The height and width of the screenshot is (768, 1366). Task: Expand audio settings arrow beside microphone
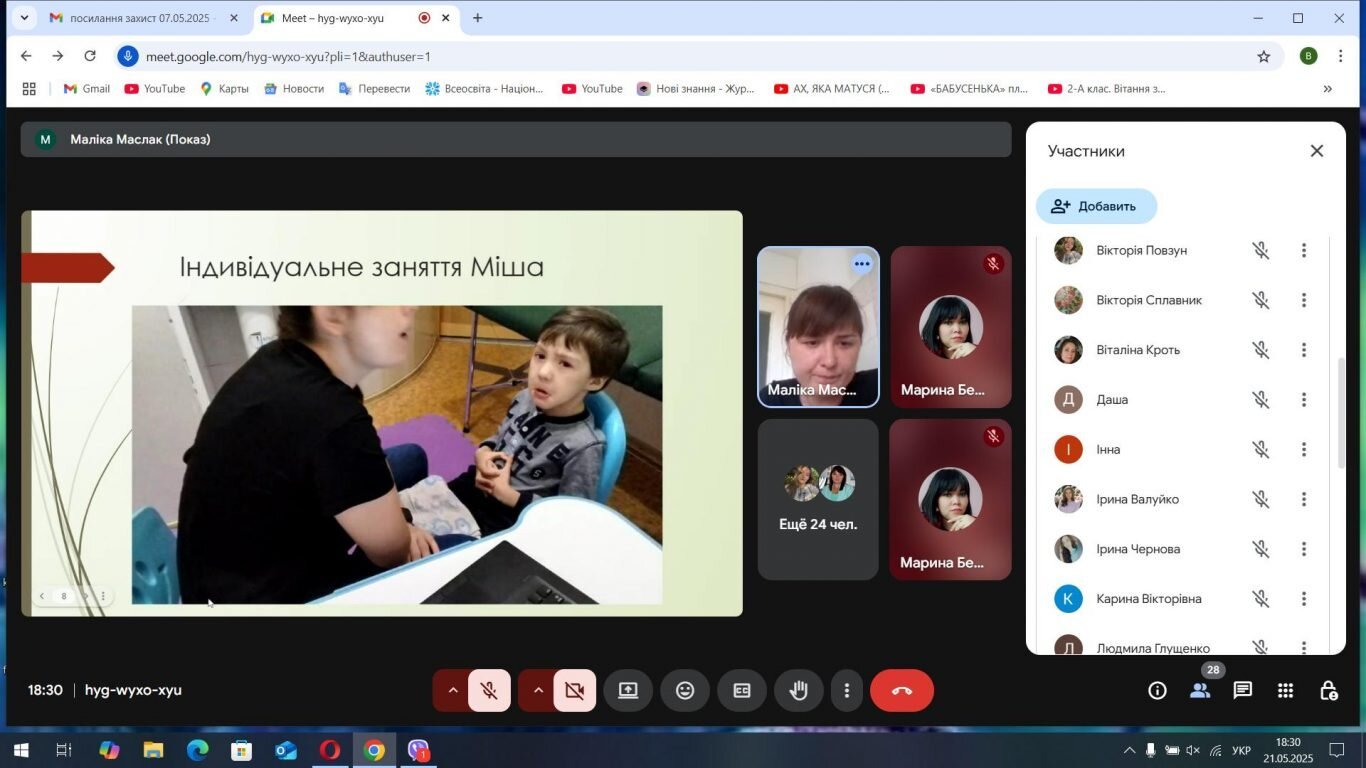(x=451, y=690)
